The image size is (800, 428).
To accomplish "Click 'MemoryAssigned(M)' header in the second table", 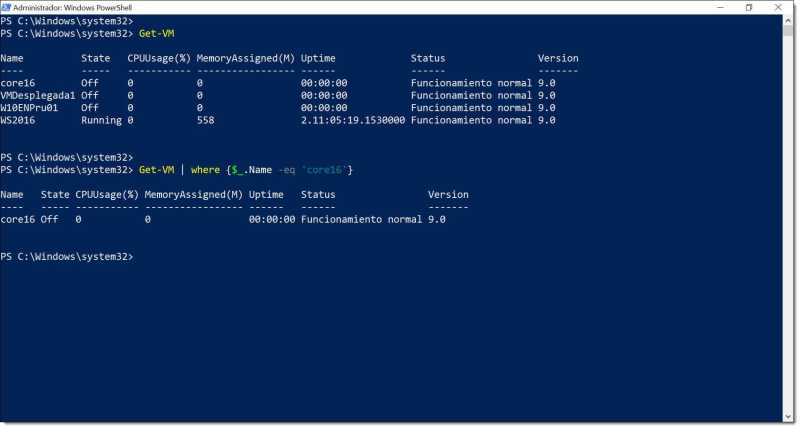I will click(x=193, y=194).
